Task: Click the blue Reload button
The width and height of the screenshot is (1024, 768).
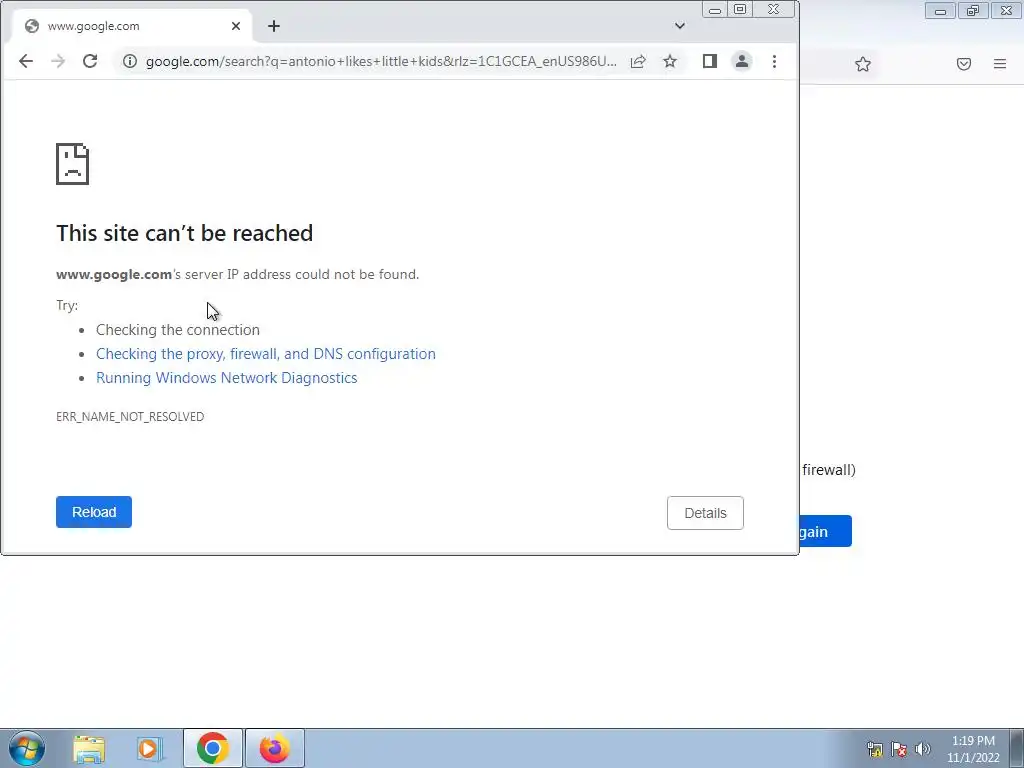Action: tap(94, 512)
